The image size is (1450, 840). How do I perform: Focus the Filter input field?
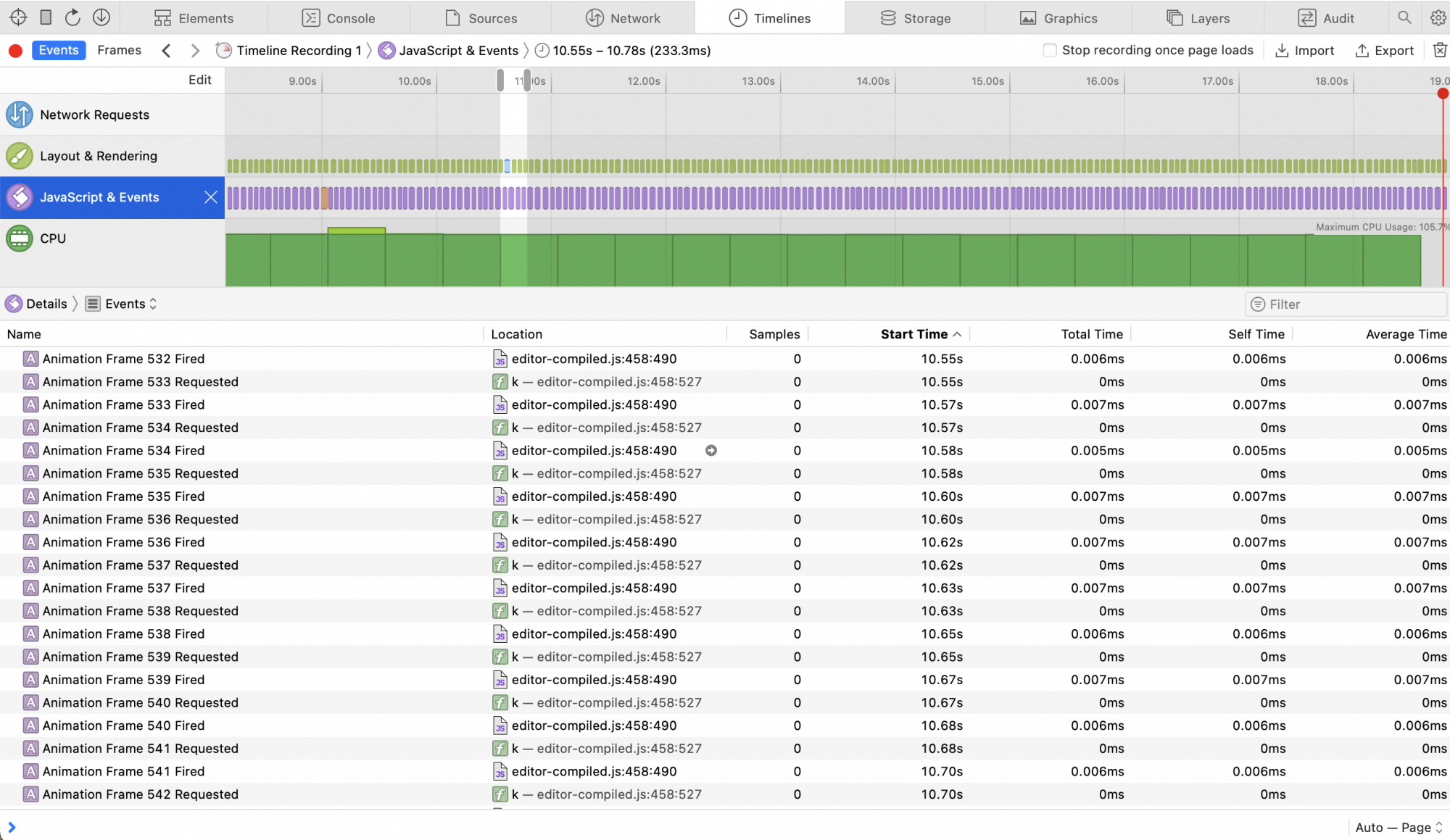coord(1346,304)
